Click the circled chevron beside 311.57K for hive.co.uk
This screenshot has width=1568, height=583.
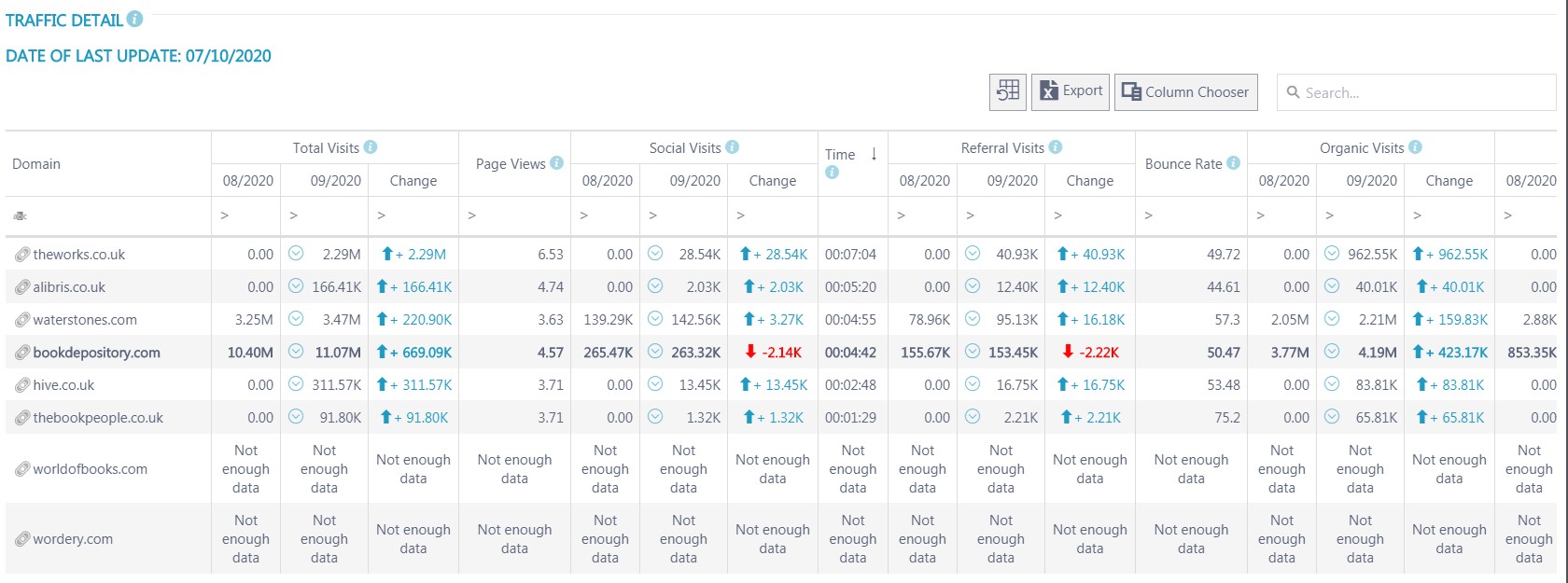[296, 383]
